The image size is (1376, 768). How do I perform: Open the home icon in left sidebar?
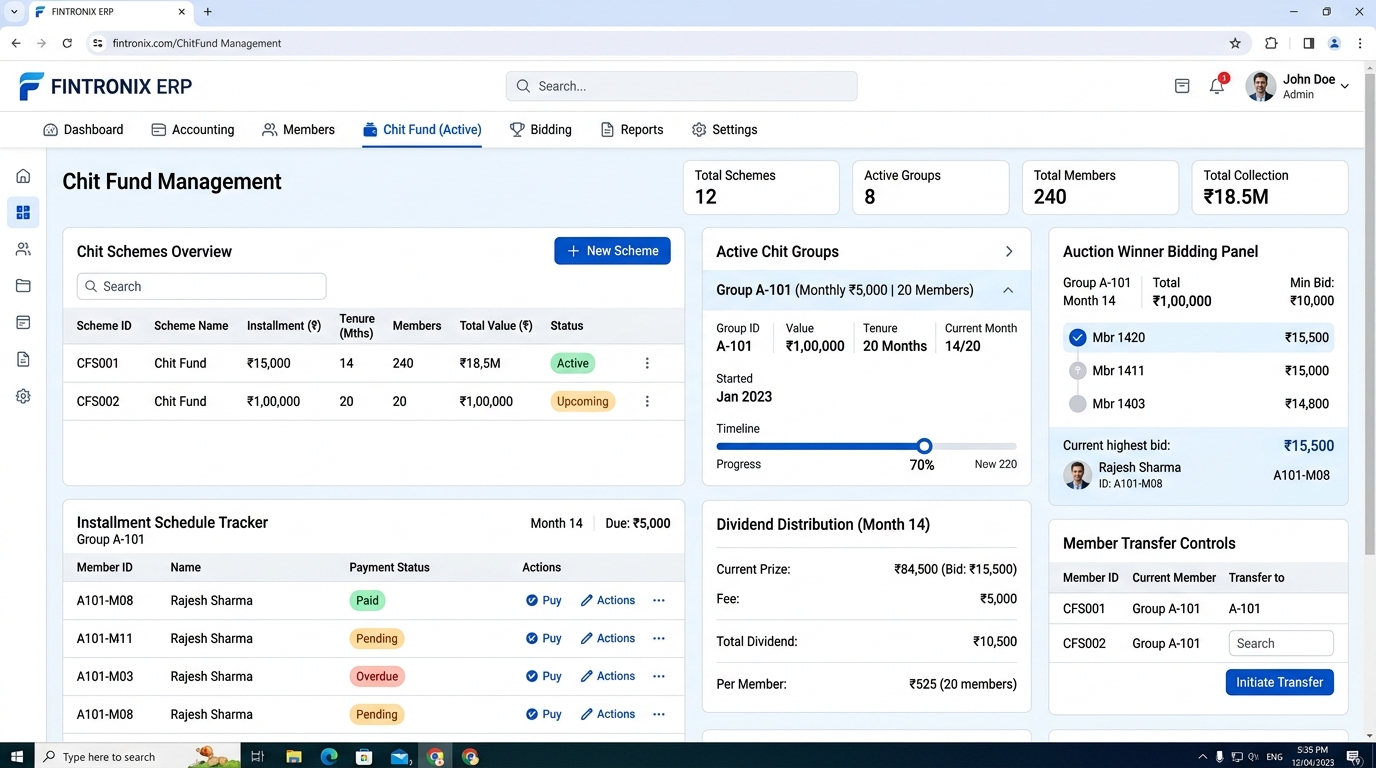(23, 176)
